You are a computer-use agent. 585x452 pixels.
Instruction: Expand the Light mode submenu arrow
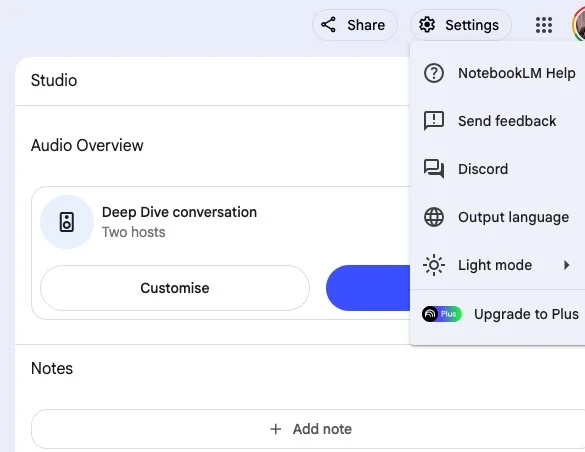point(567,265)
